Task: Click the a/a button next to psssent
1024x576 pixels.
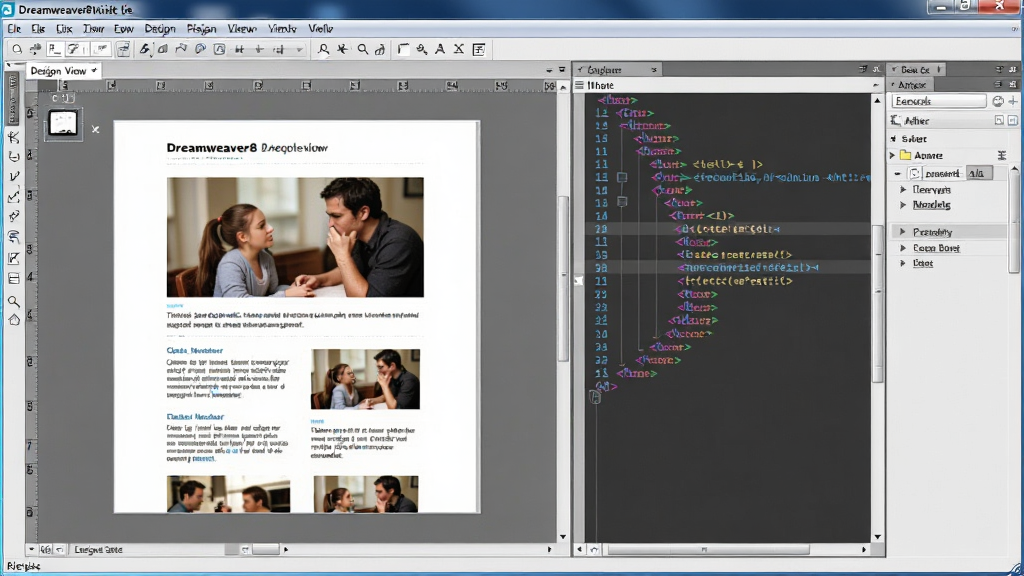Action: [978, 173]
